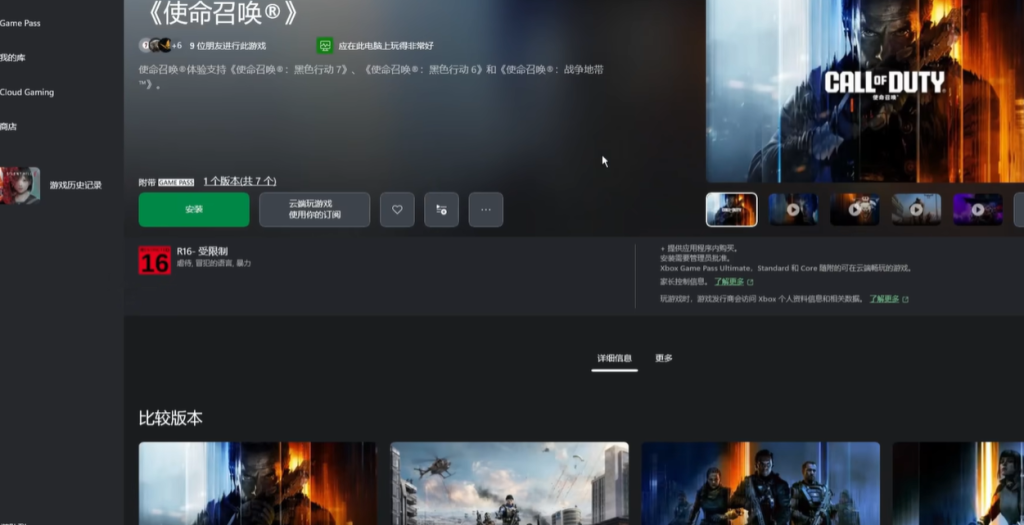Click the red R16 age rating badge
Image resolution: width=1024 pixels, height=525 pixels.
coord(154,259)
